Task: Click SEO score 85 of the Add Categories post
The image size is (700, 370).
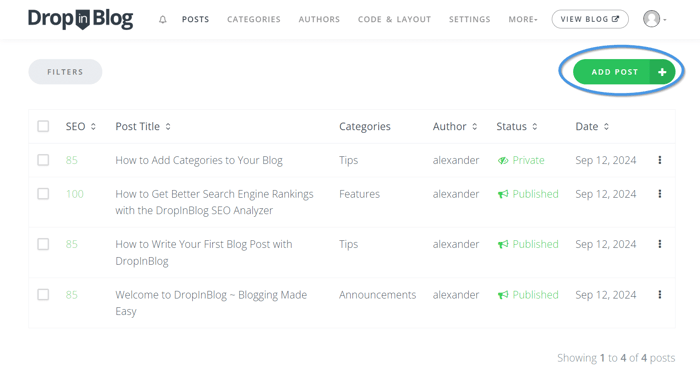Action: point(71,160)
